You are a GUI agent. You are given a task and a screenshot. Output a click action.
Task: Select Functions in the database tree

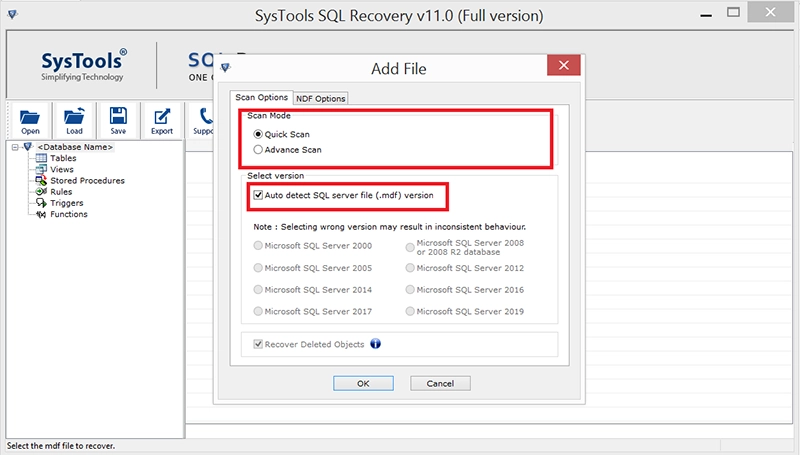point(69,214)
